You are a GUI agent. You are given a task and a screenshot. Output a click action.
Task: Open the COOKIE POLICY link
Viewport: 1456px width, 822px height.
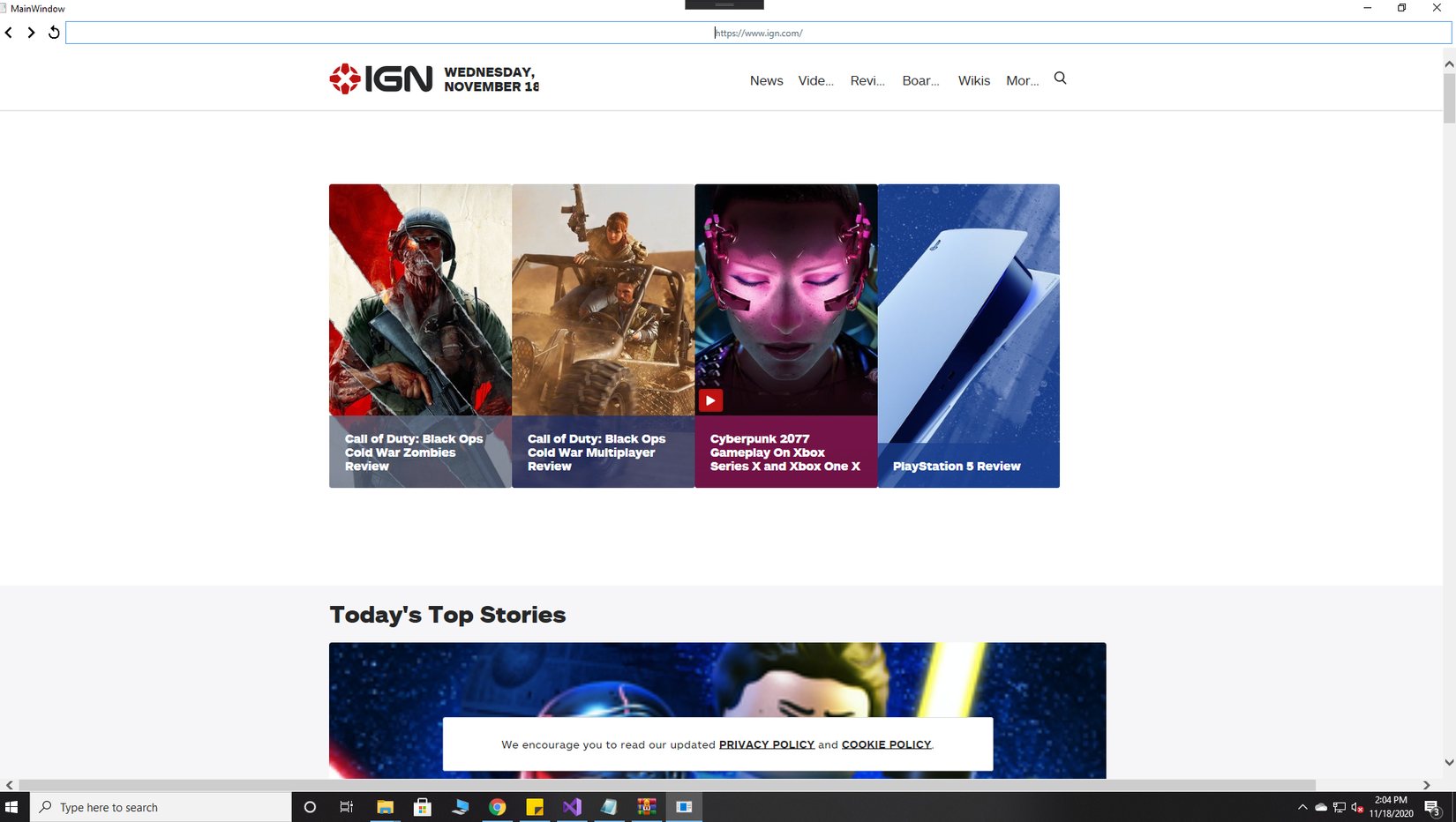[x=886, y=744]
